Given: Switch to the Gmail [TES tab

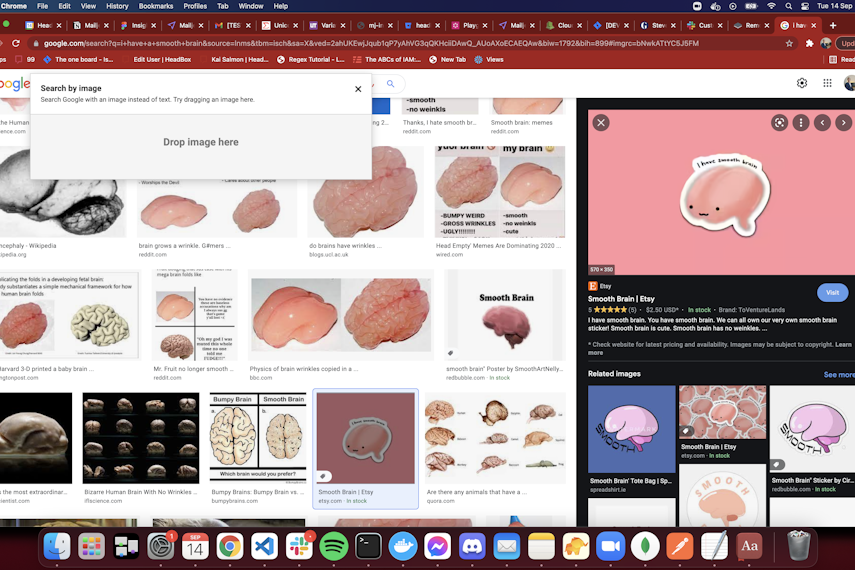Looking at the screenshot, I should pyautogui.click(x=233, y=25).
